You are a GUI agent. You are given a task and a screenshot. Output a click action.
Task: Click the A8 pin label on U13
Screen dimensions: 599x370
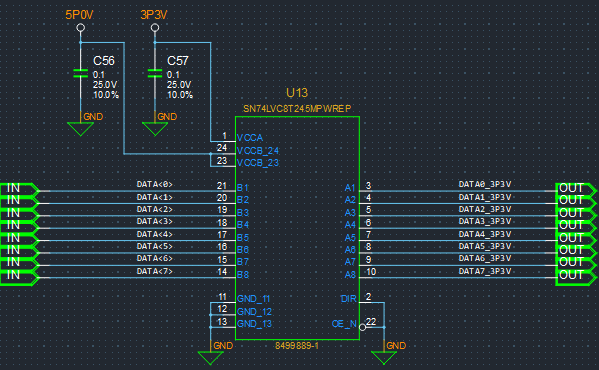tap(350, 275)
